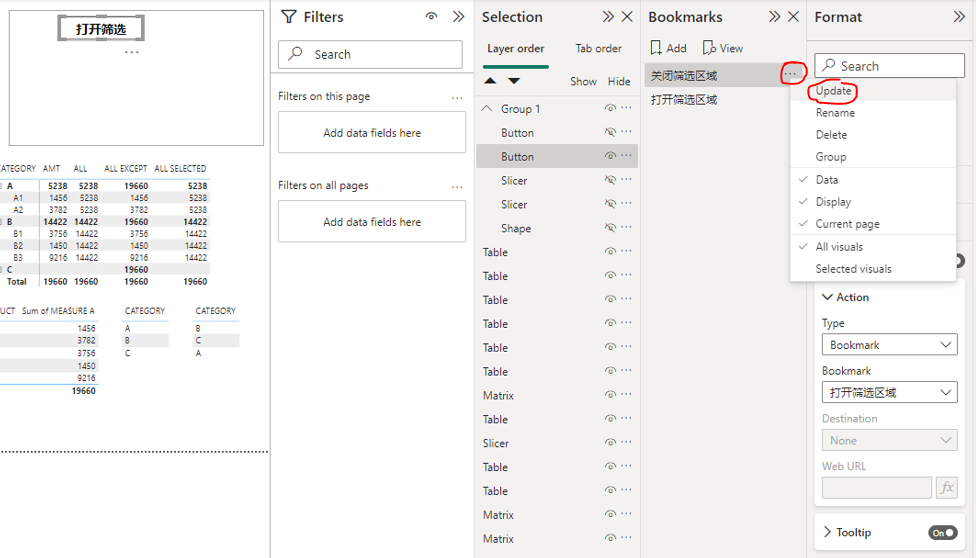The height and width of the screenshot is (558, 976).
Task: Show the hidden Shape layer
Action: 610,229
